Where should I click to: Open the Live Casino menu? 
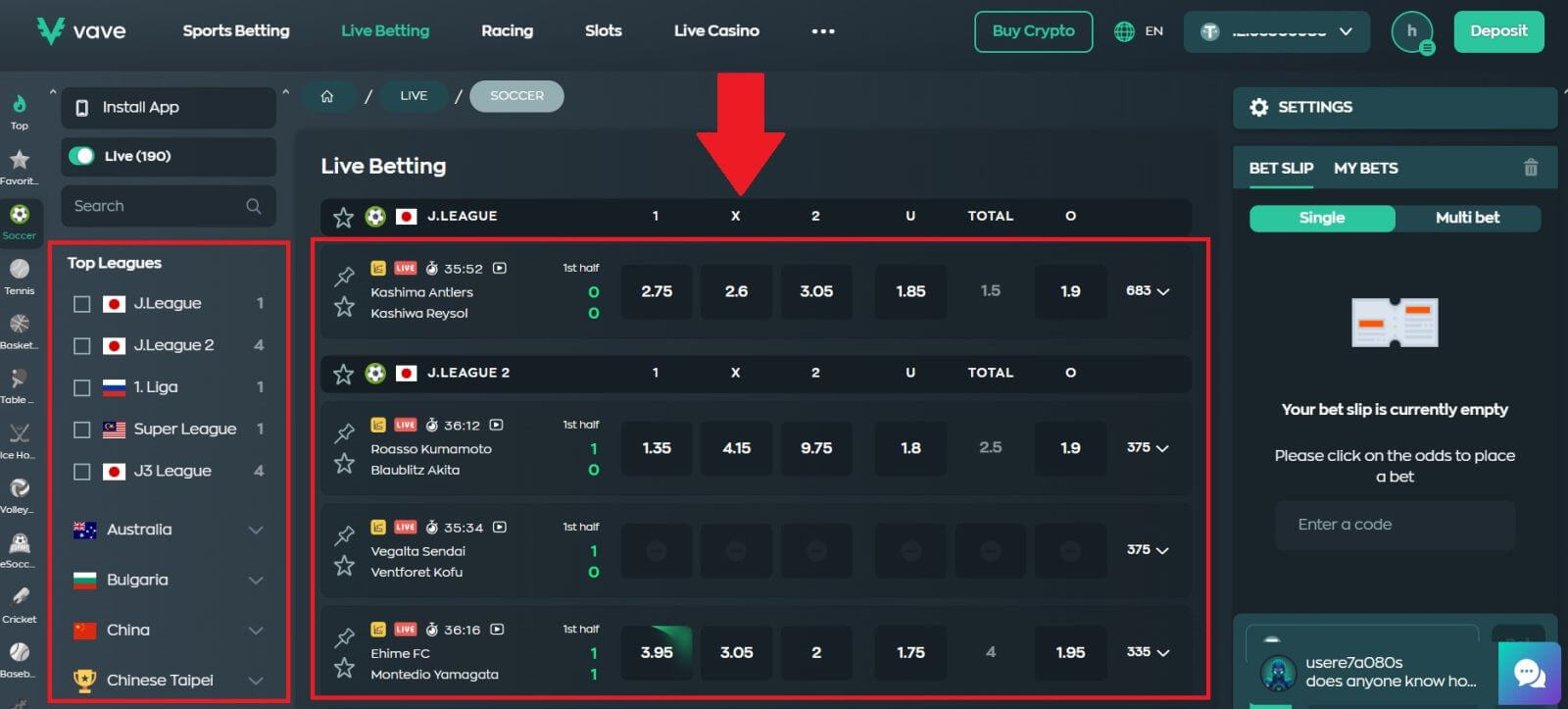(716, 31)
